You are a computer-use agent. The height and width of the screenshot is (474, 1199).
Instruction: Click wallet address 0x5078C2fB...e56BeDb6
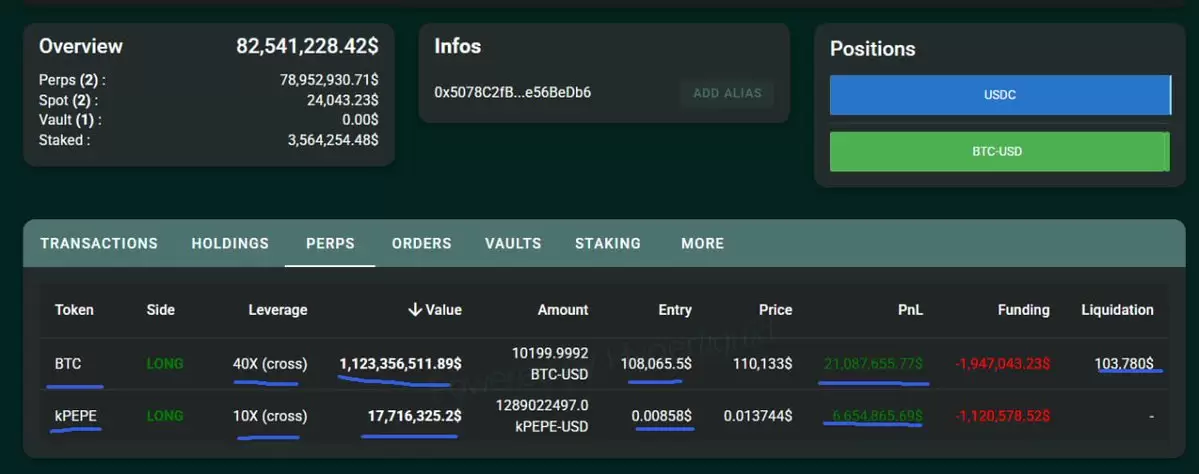coord(512,93)
